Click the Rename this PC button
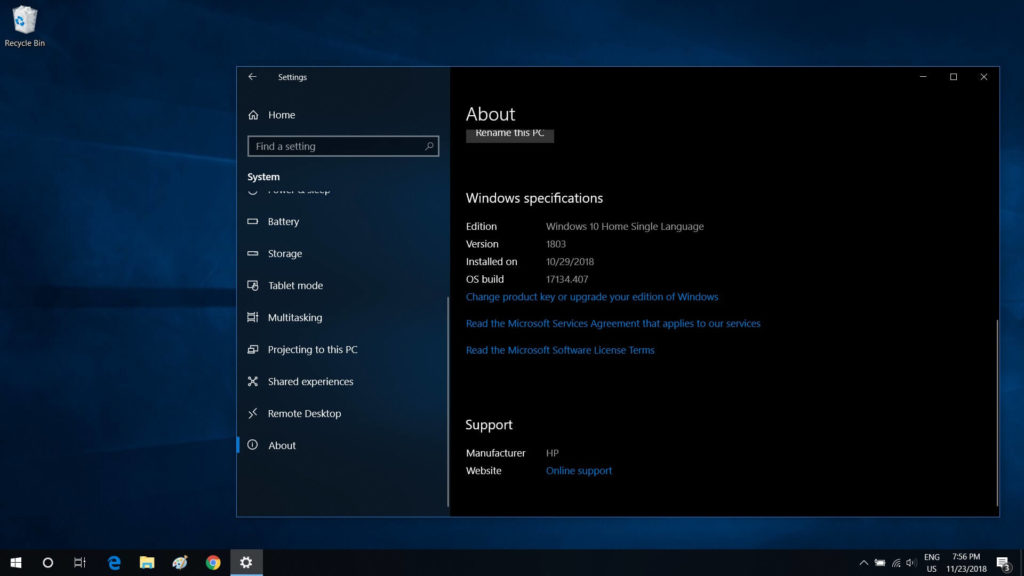 510,133
